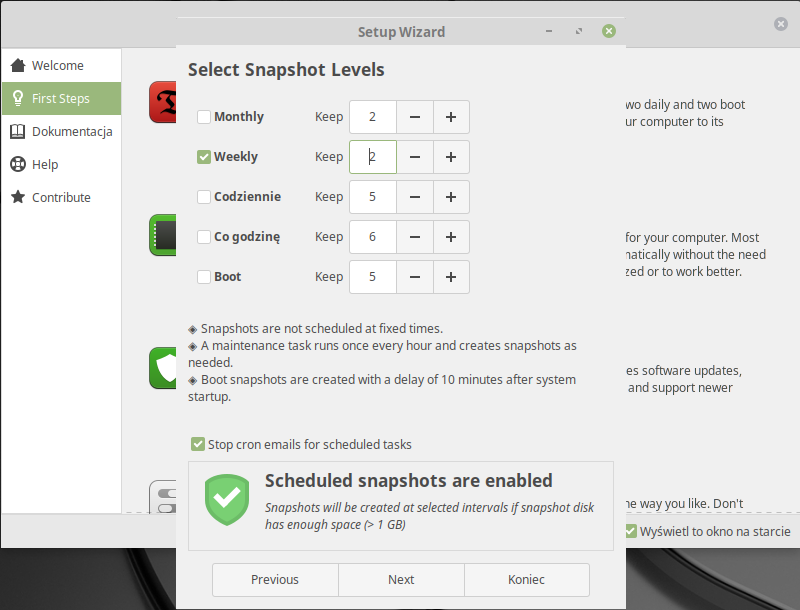The image size is (800, 610).
Task: Uncheck the Weekly snapshot level
Action: click(204, 157)
